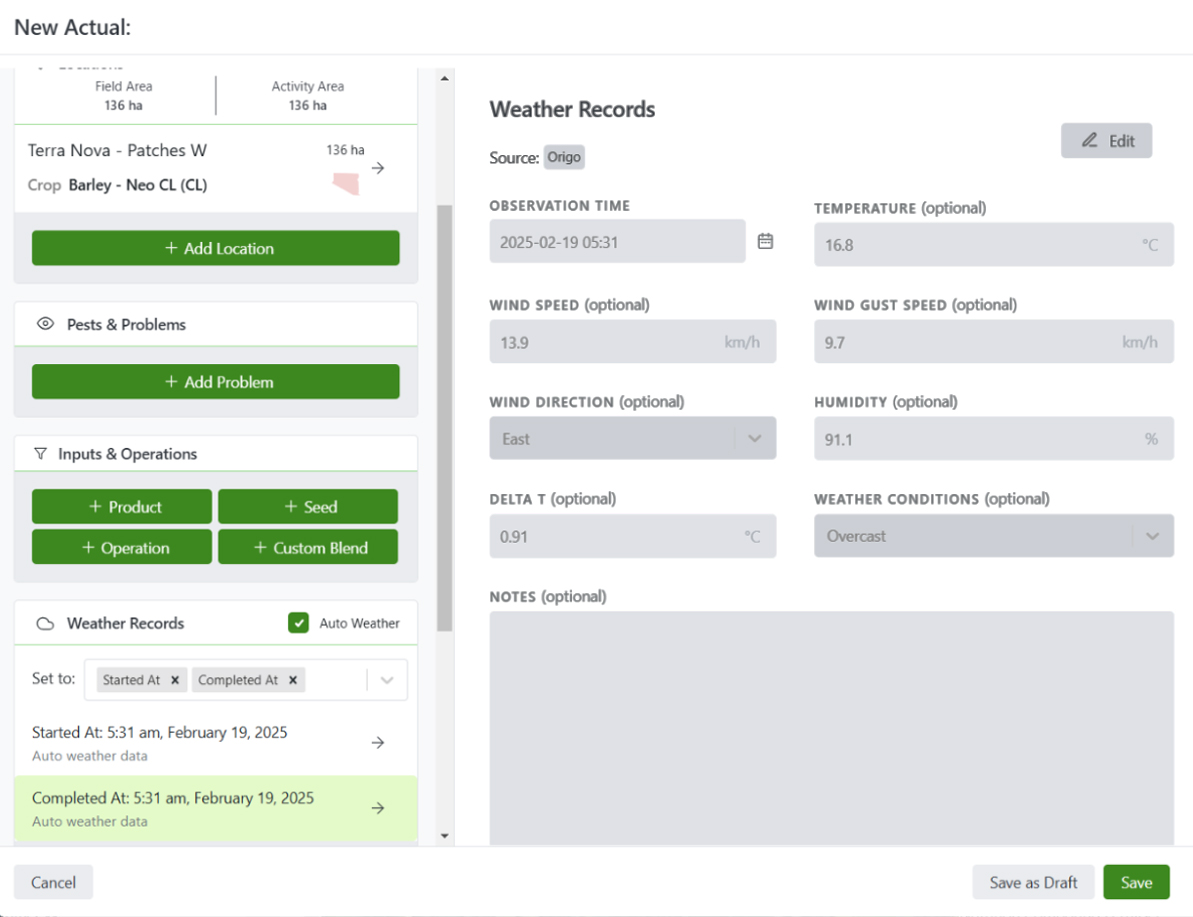Viewport: 1193px width, 917px height.
Task: Open Started At weather record arrow
Action: tap(378, 742)
